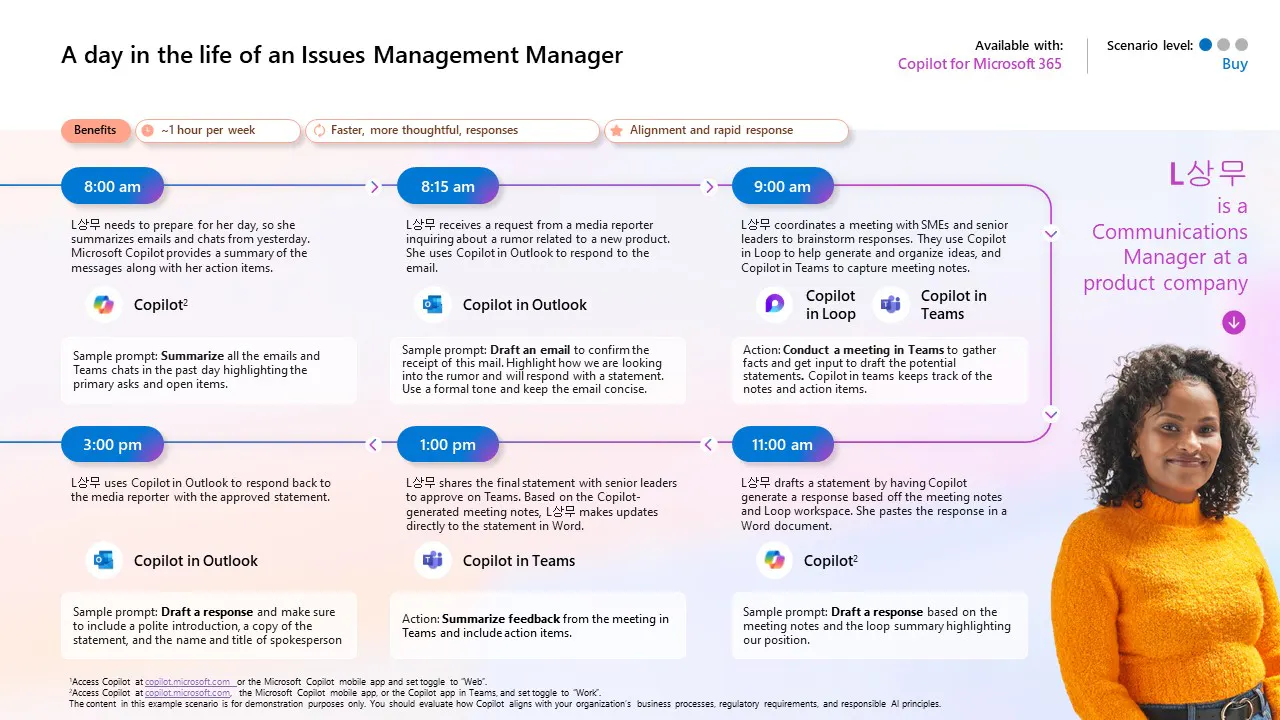Click the 'Copilot in Outlook' label under 8:15 am

pyautogui.click(x=525, y=305)
